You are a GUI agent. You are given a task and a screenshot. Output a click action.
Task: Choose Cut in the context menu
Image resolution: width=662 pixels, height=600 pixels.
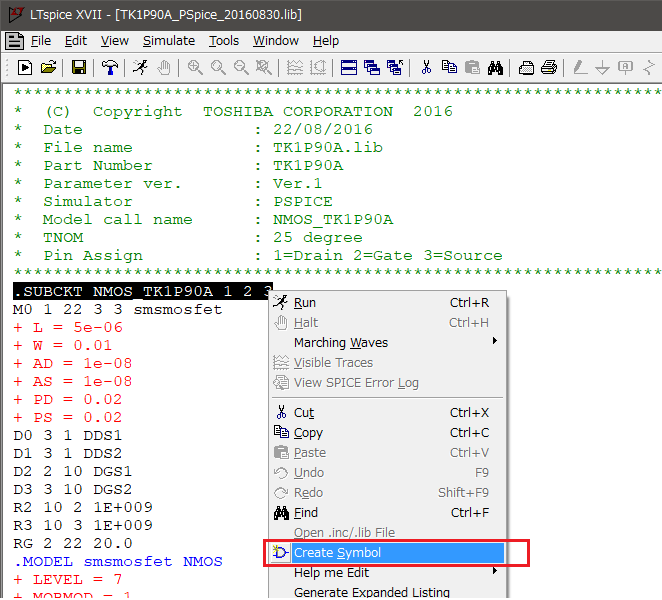(388, 413)
